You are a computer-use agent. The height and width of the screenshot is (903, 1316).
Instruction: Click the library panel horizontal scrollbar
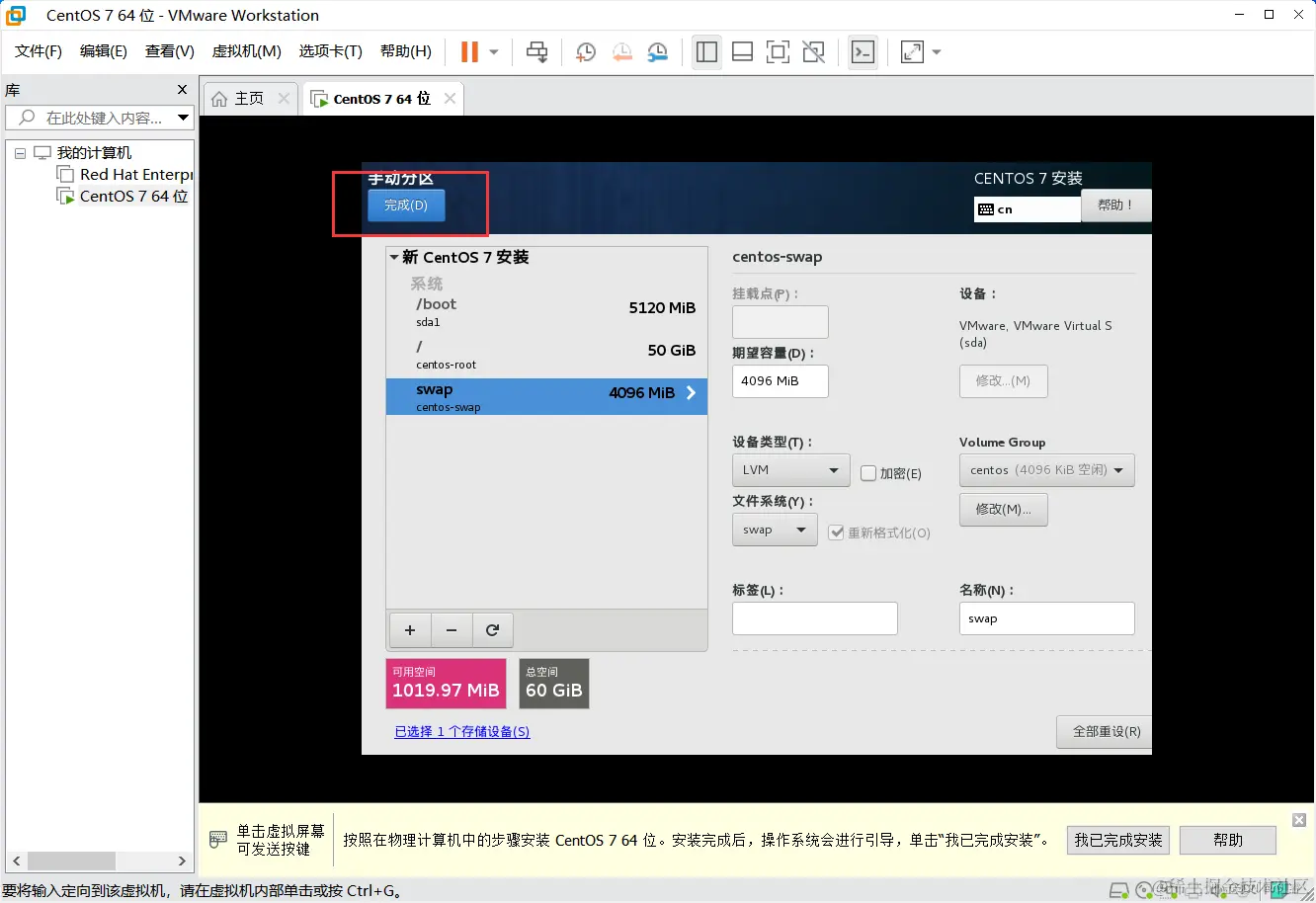tap(71, 862)
